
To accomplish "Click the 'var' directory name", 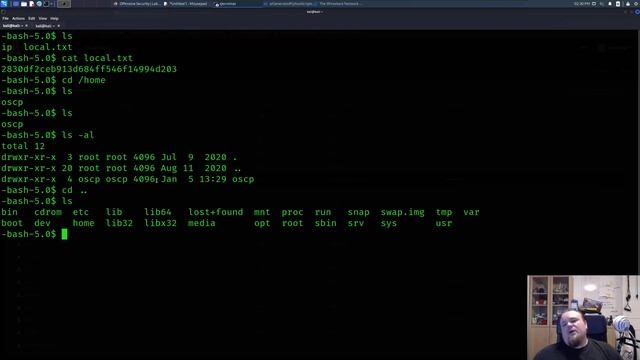I will pyautogui.click(x=471, y=212).
